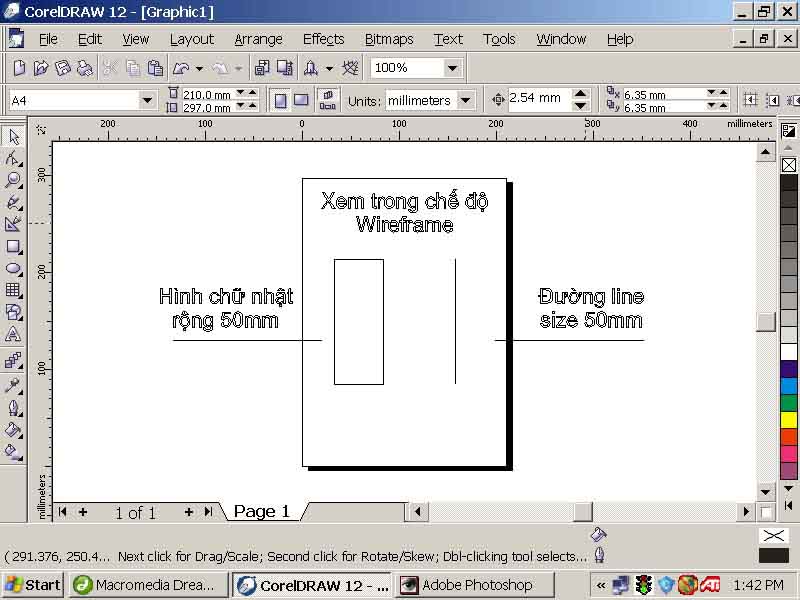
Task: Go to first page button
Action: pyautogui.click(x=62, y=511)
